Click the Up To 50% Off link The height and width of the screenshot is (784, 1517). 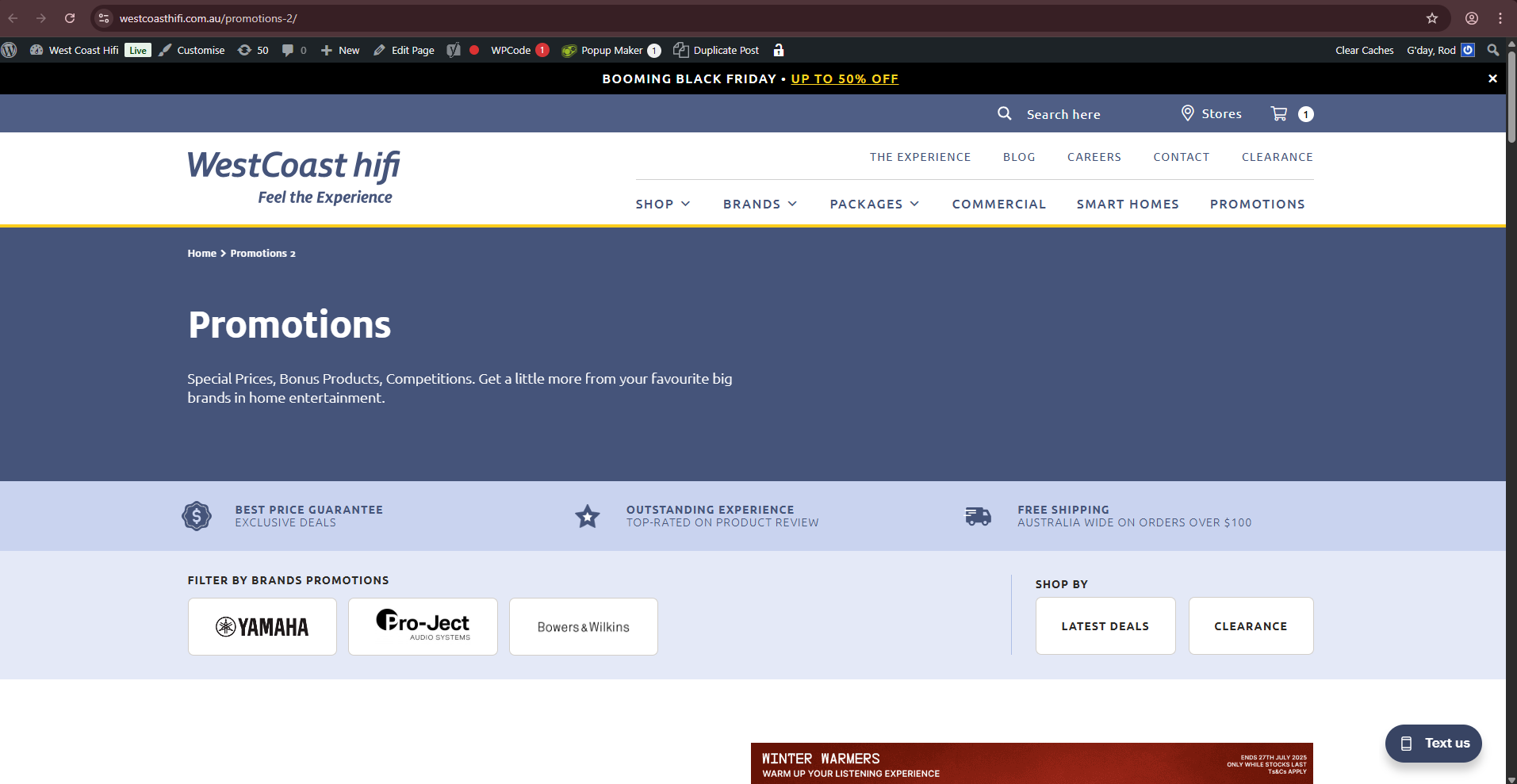[844, 79]
